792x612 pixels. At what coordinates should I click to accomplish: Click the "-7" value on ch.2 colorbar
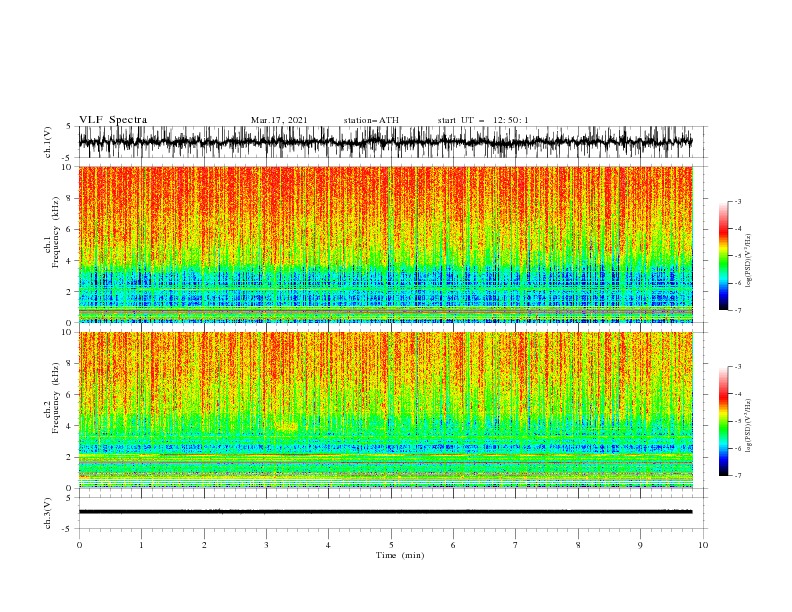[x=738, y=476]
